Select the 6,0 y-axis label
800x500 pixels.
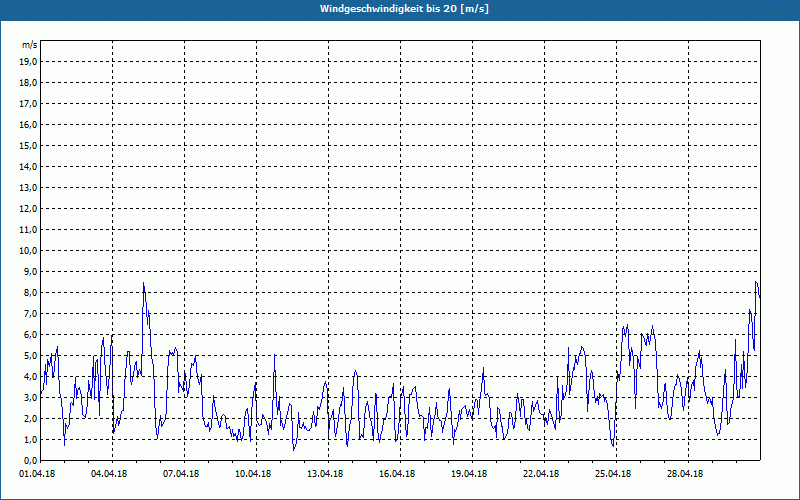[31, 335]
